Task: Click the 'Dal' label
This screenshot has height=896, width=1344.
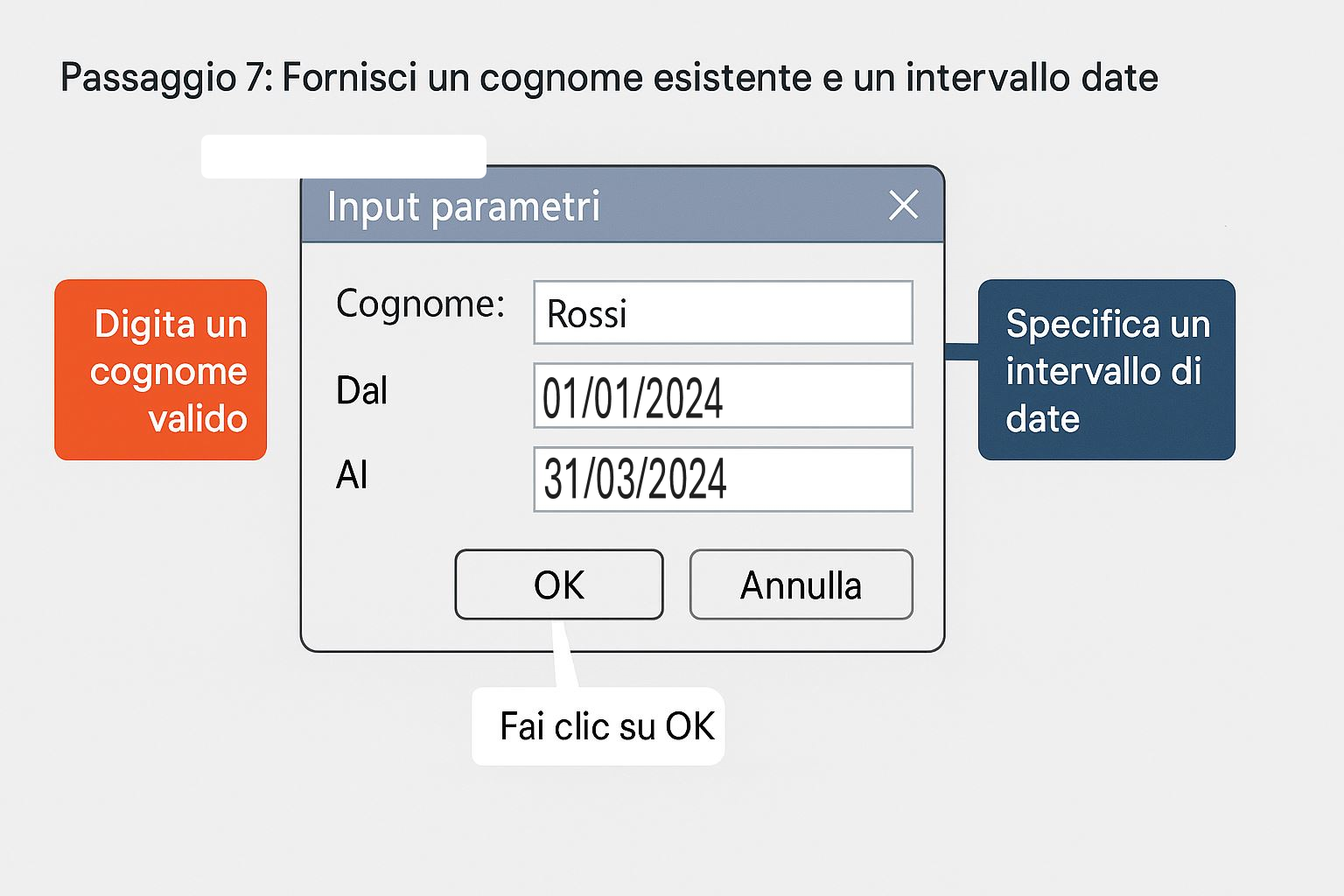Action: 361,391
